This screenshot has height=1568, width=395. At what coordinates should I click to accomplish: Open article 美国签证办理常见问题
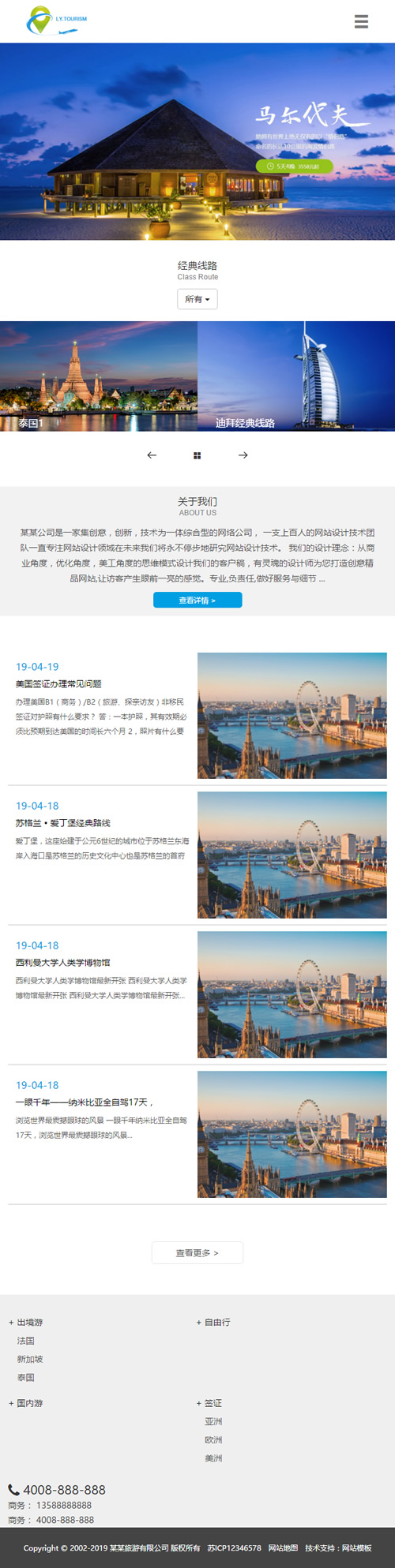pos(58,684)
